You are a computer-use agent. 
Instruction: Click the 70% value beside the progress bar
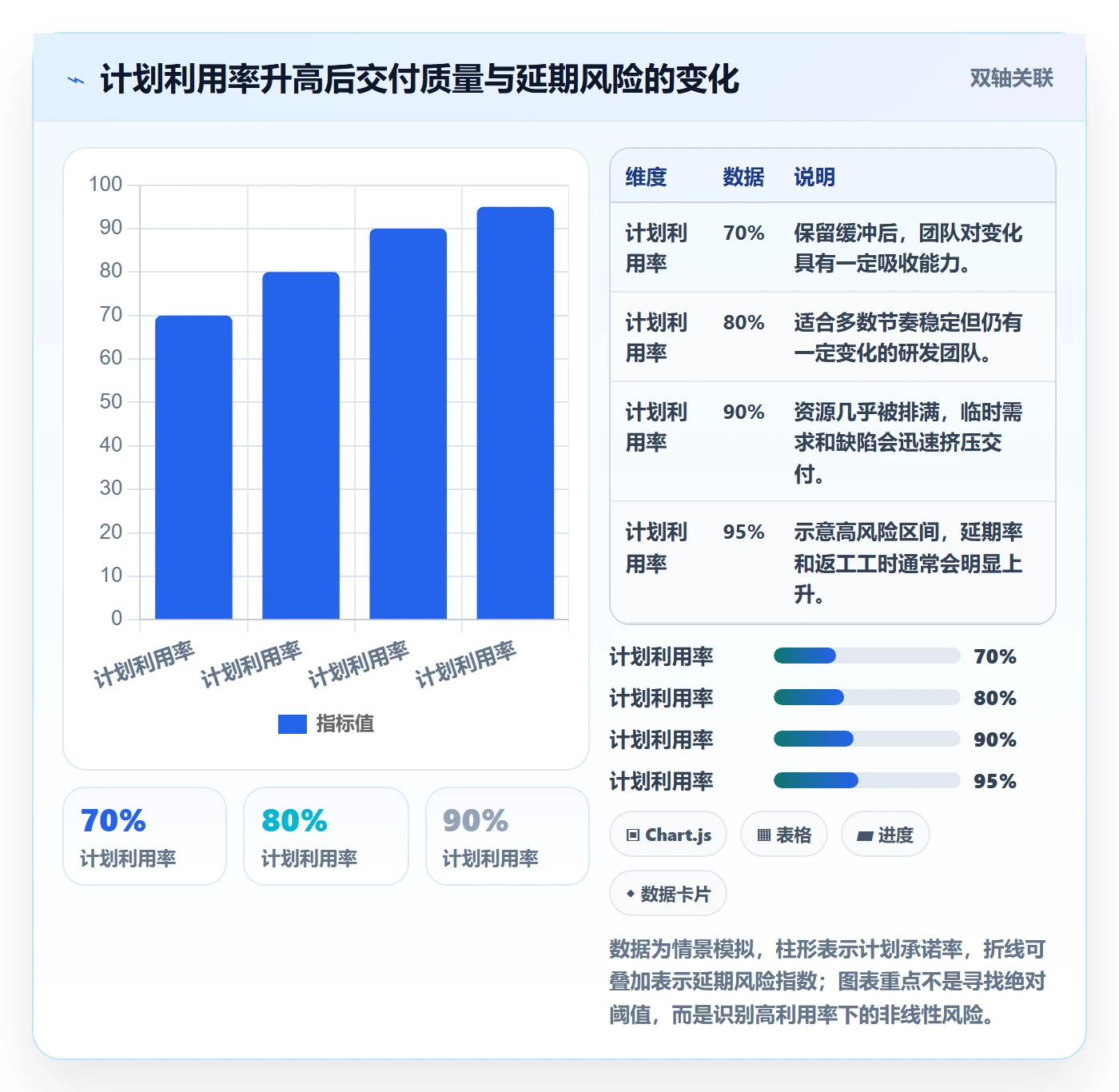point(995,656)
